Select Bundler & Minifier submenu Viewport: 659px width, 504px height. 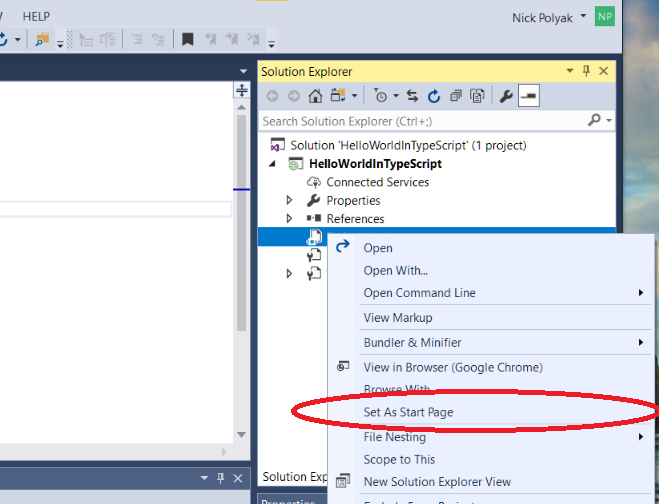491,343
